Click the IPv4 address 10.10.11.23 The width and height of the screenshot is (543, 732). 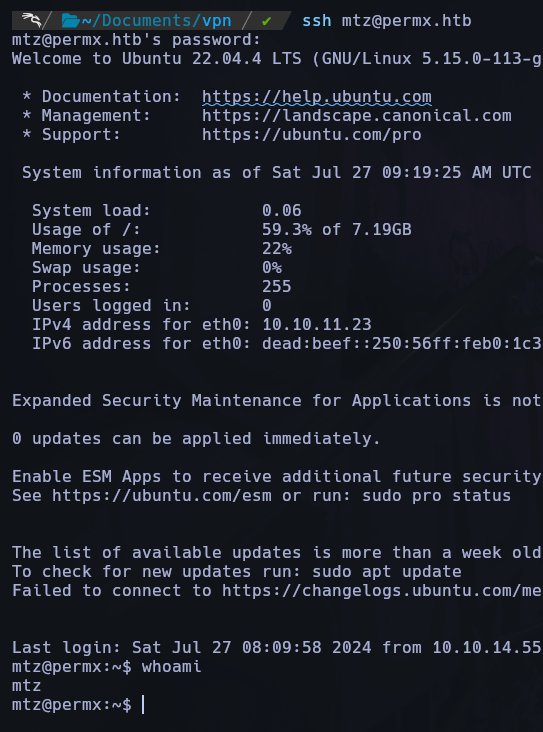point(317,324)
